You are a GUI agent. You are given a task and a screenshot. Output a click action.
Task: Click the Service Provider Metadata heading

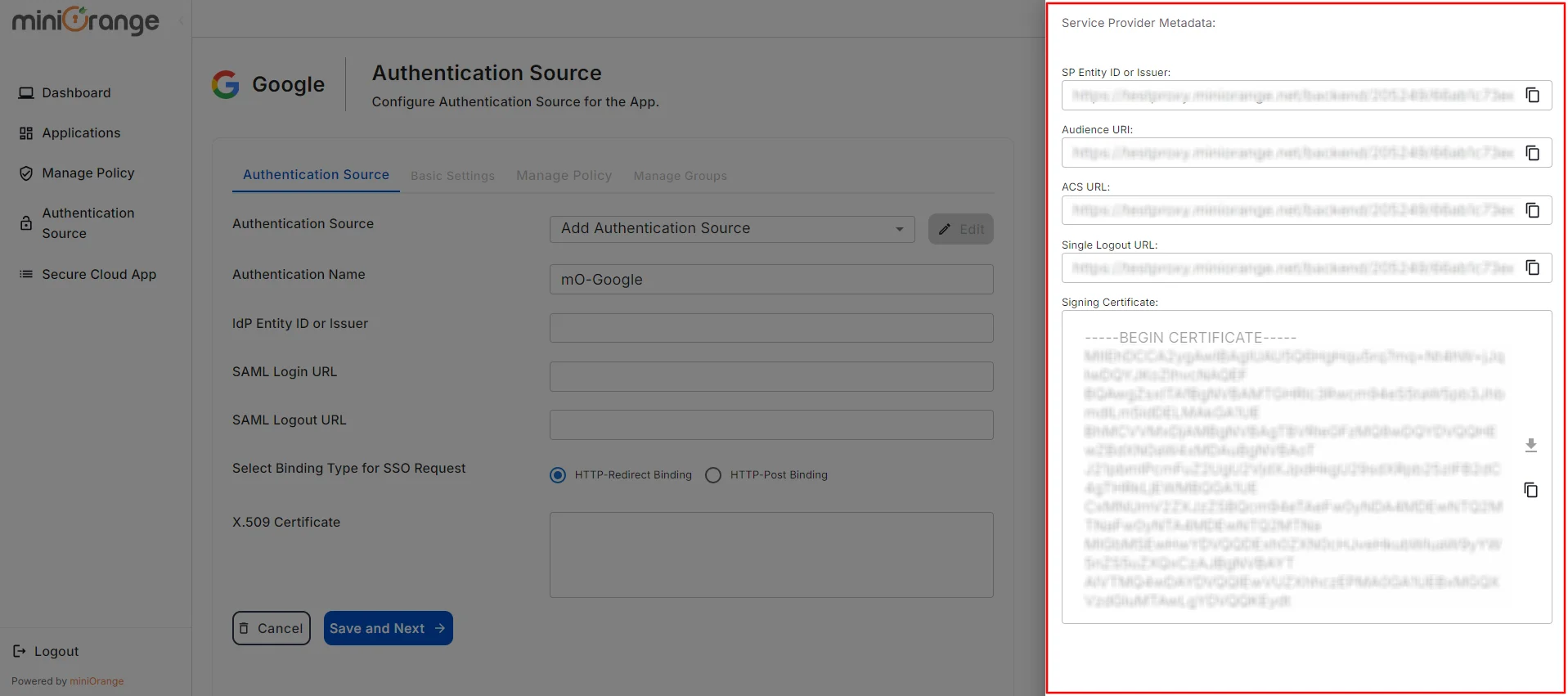1139,23
